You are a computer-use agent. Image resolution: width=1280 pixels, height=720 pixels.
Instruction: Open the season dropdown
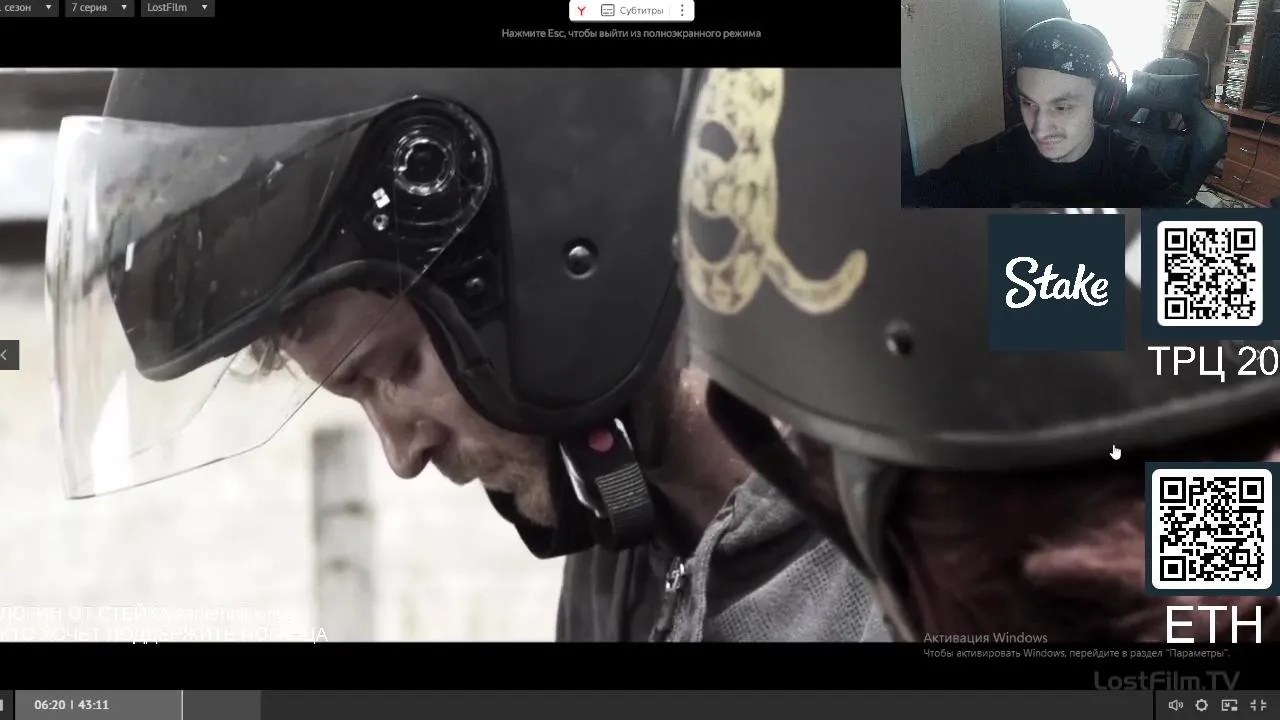coord(28,8)
